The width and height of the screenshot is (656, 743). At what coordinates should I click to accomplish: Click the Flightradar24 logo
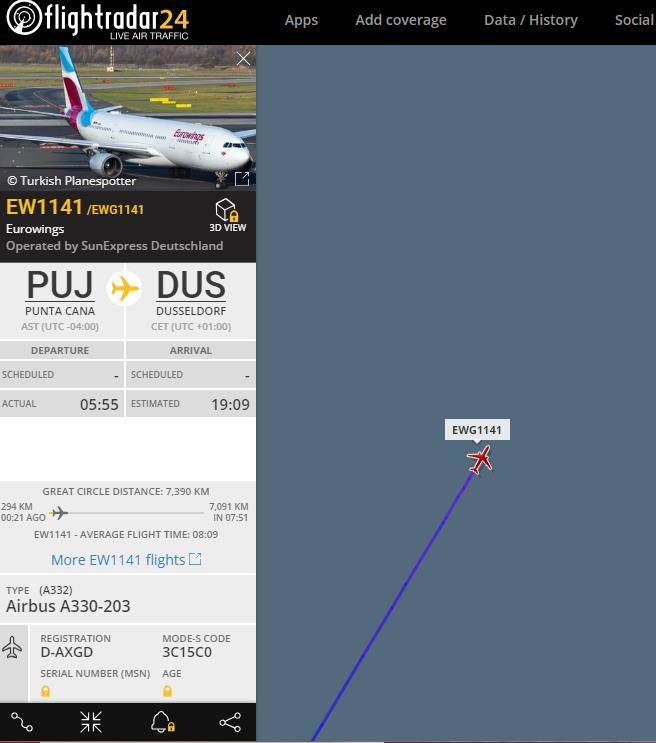click(97, 20)
